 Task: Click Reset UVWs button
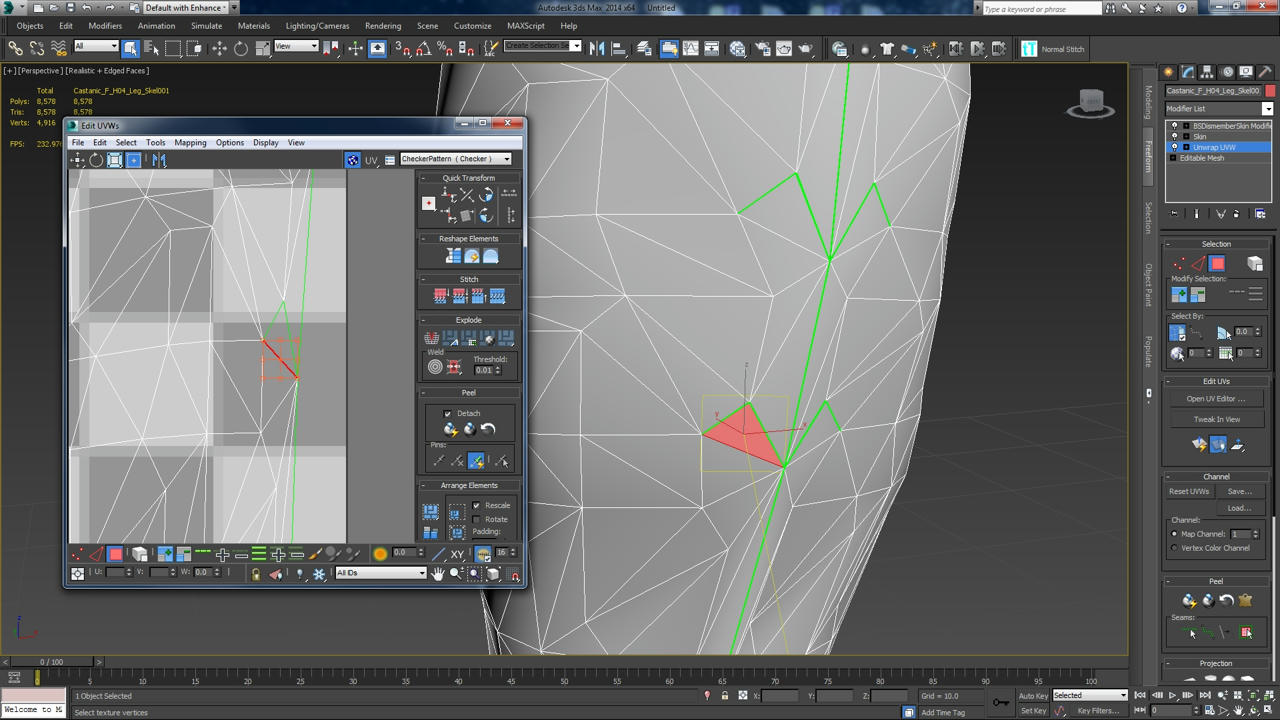[1189, 491]
